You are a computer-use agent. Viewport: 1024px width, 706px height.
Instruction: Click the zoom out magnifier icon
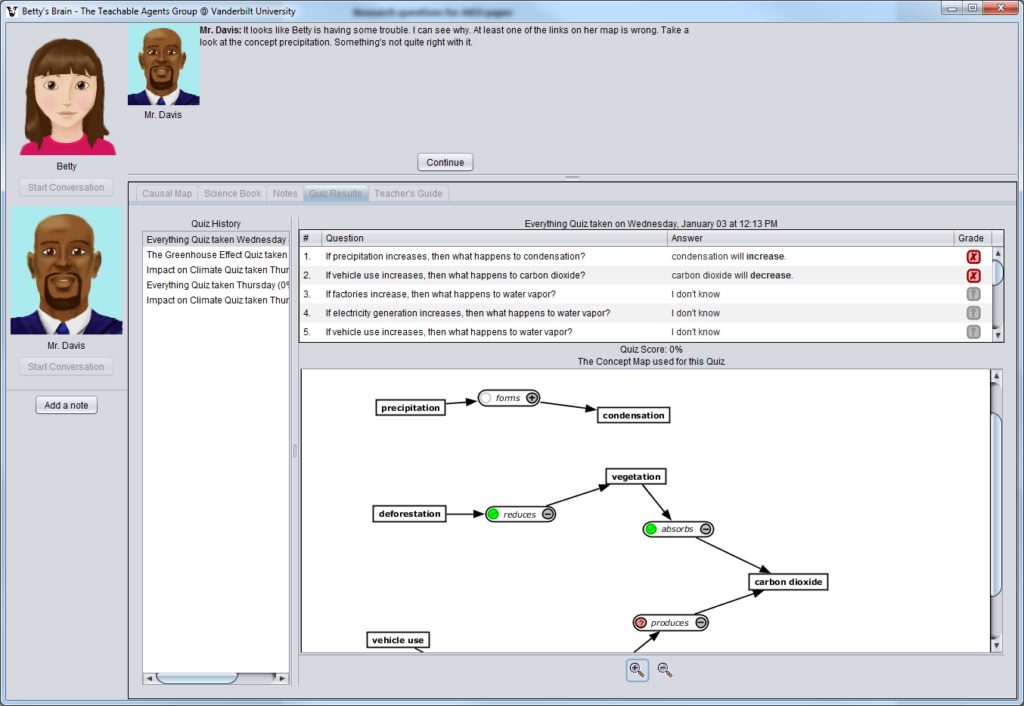(x=664, y=670)
